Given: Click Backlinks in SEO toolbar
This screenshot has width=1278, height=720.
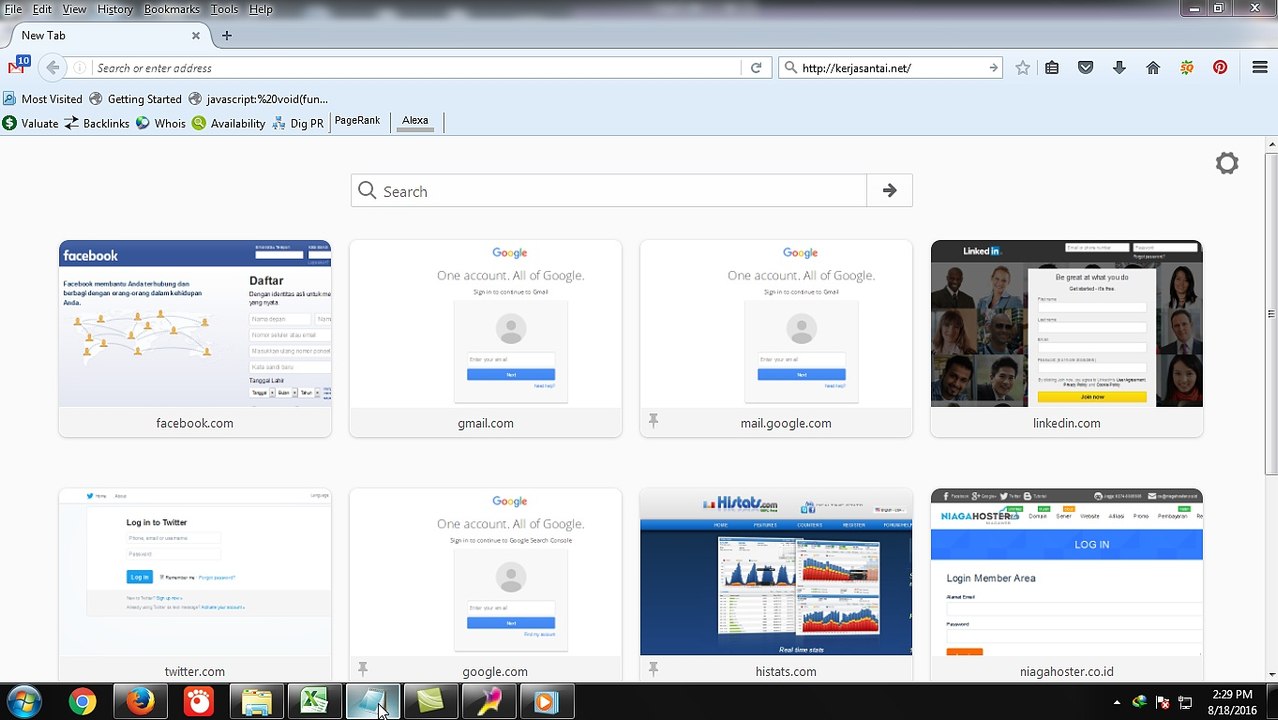Looking at the screenshot, I should [x=97, y=123].
